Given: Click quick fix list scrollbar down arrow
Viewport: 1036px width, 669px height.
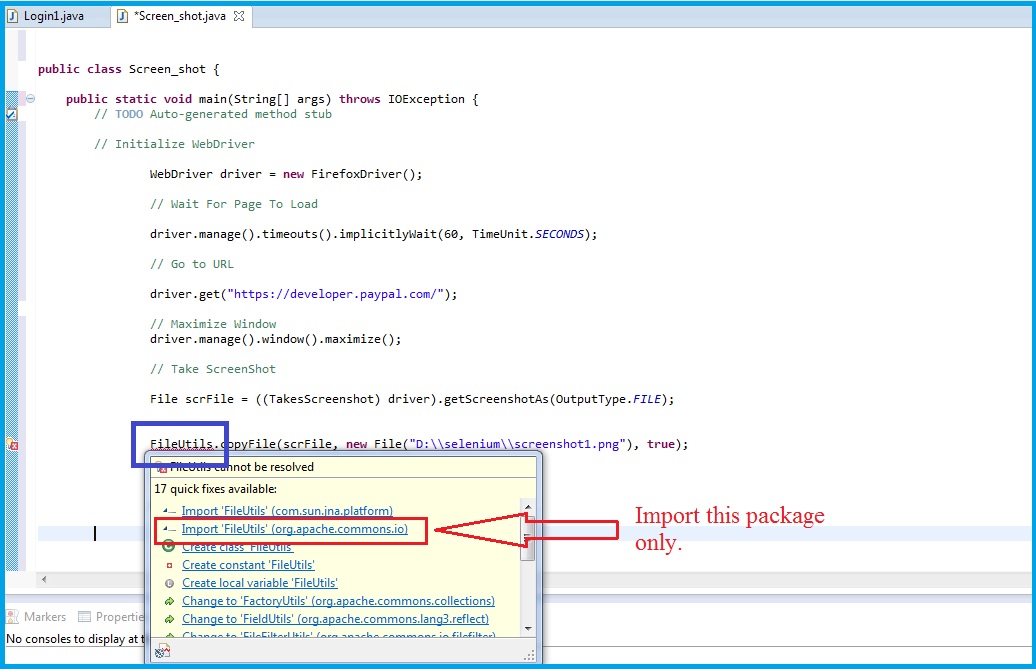Looking at the screenshot, I should point(528,629).
